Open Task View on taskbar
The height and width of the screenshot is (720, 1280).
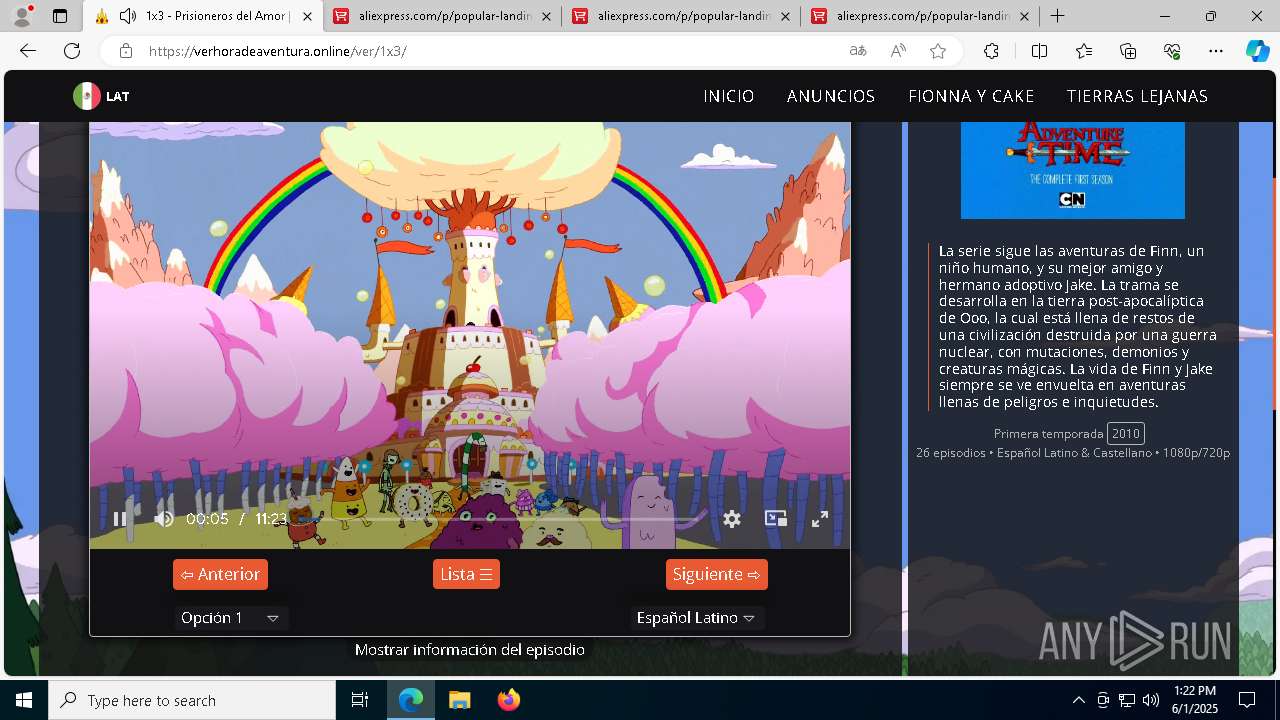coord(360,700)
